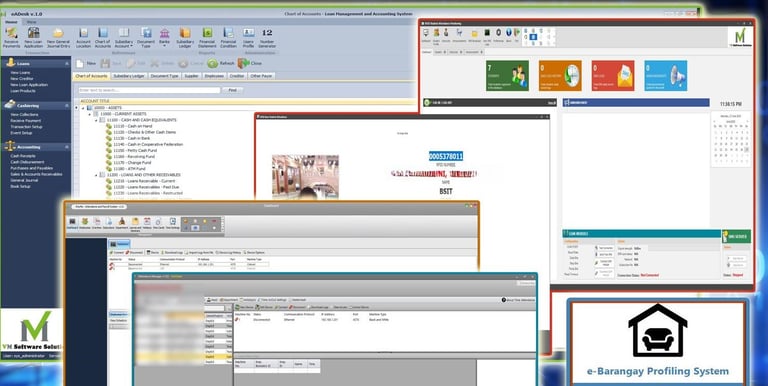The image size is (768, 386).
Task: Collapse the Loans sidebar panel chevron
Action: [67, 64]
